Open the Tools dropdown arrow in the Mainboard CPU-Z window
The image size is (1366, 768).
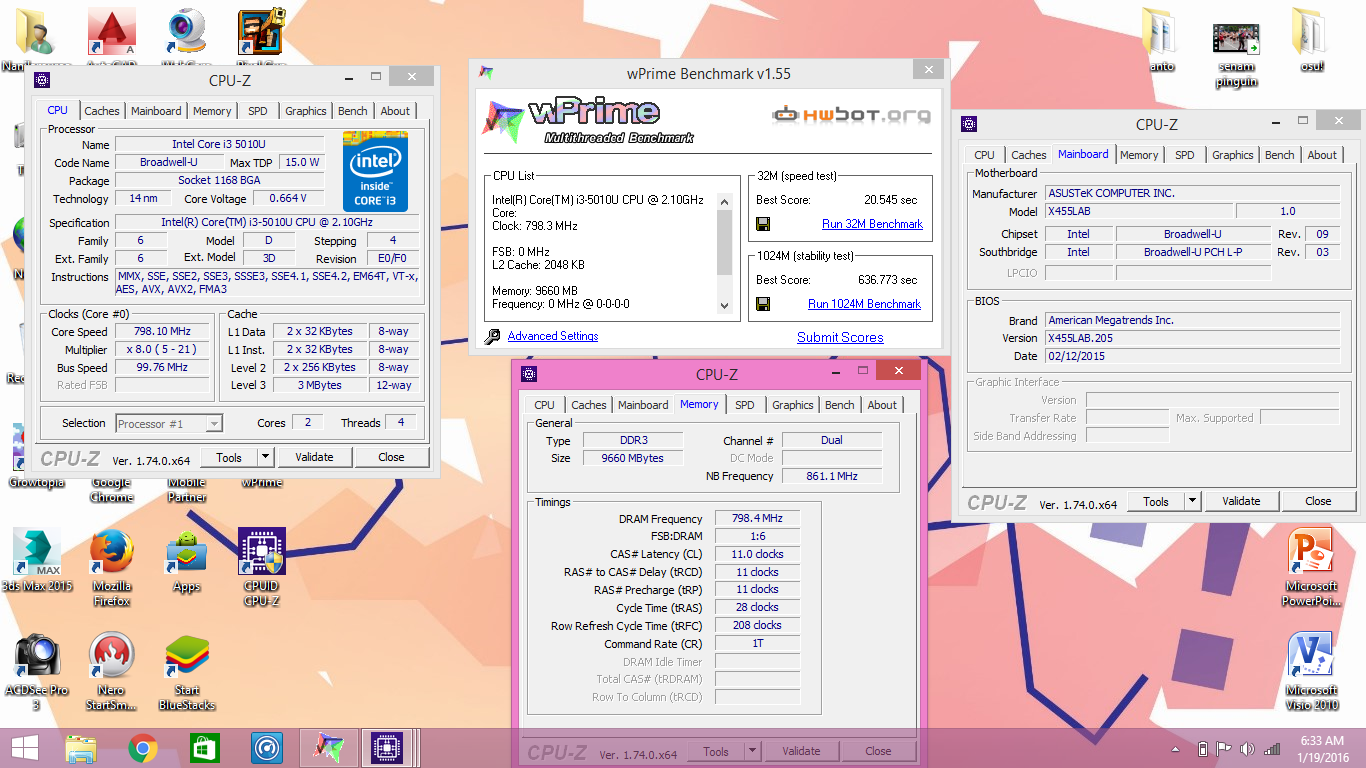coord(1192,501)
